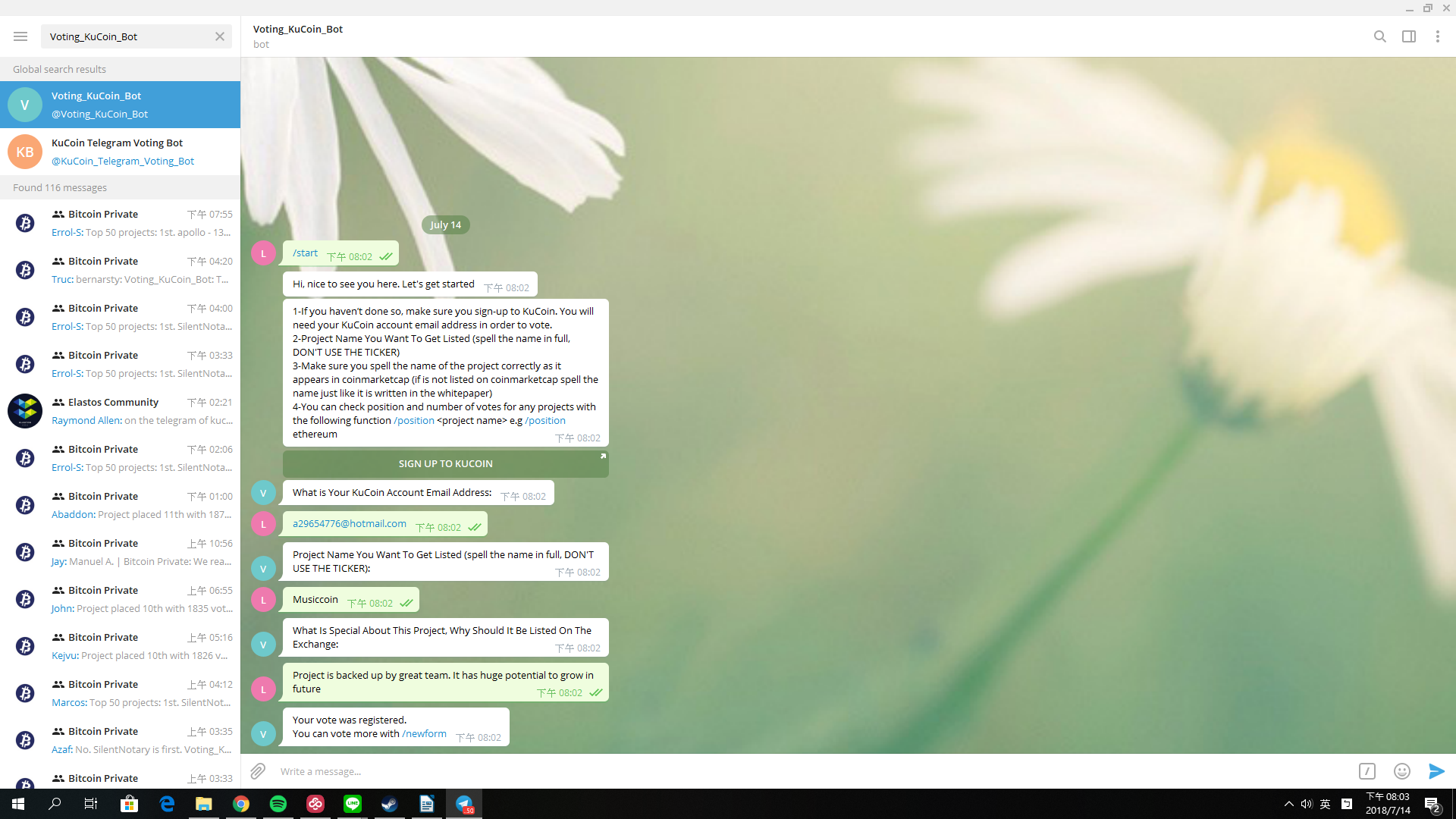Click the a29654776@hotmail.com email link

pos(350,524)
